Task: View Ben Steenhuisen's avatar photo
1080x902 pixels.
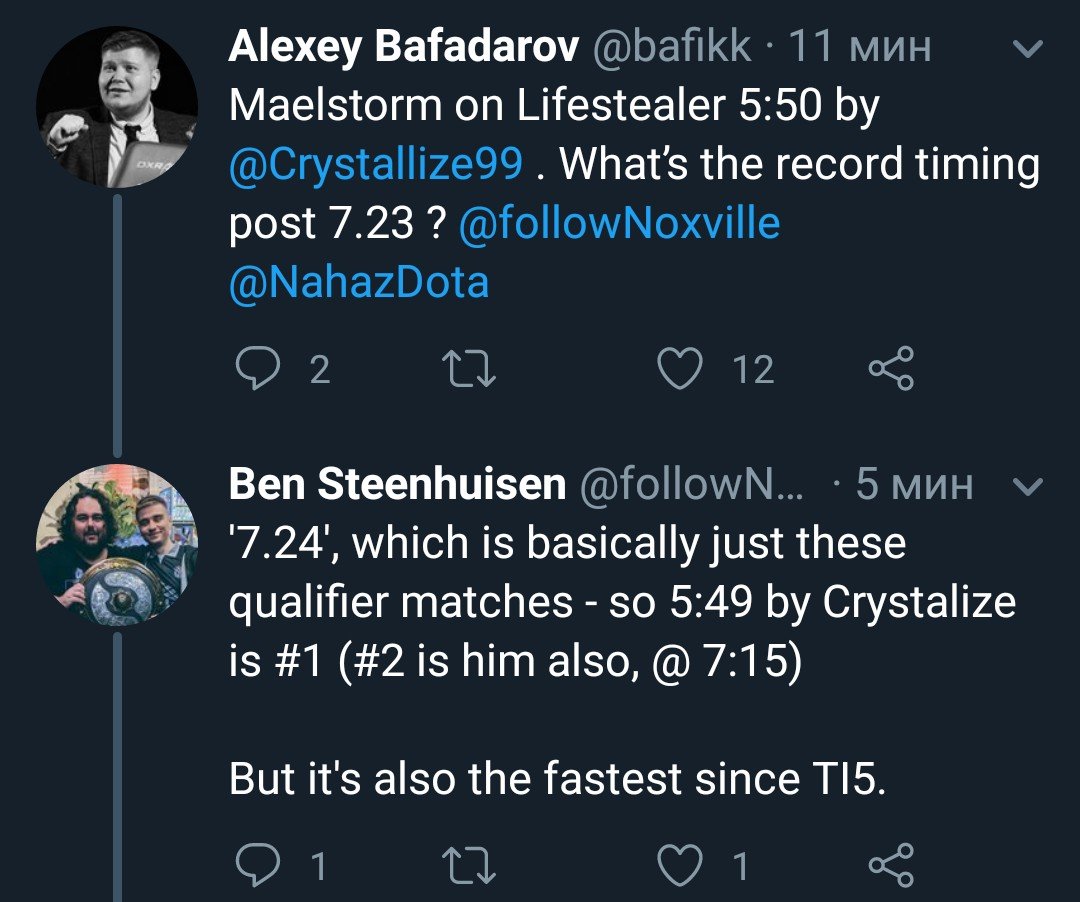Action: 116,545
